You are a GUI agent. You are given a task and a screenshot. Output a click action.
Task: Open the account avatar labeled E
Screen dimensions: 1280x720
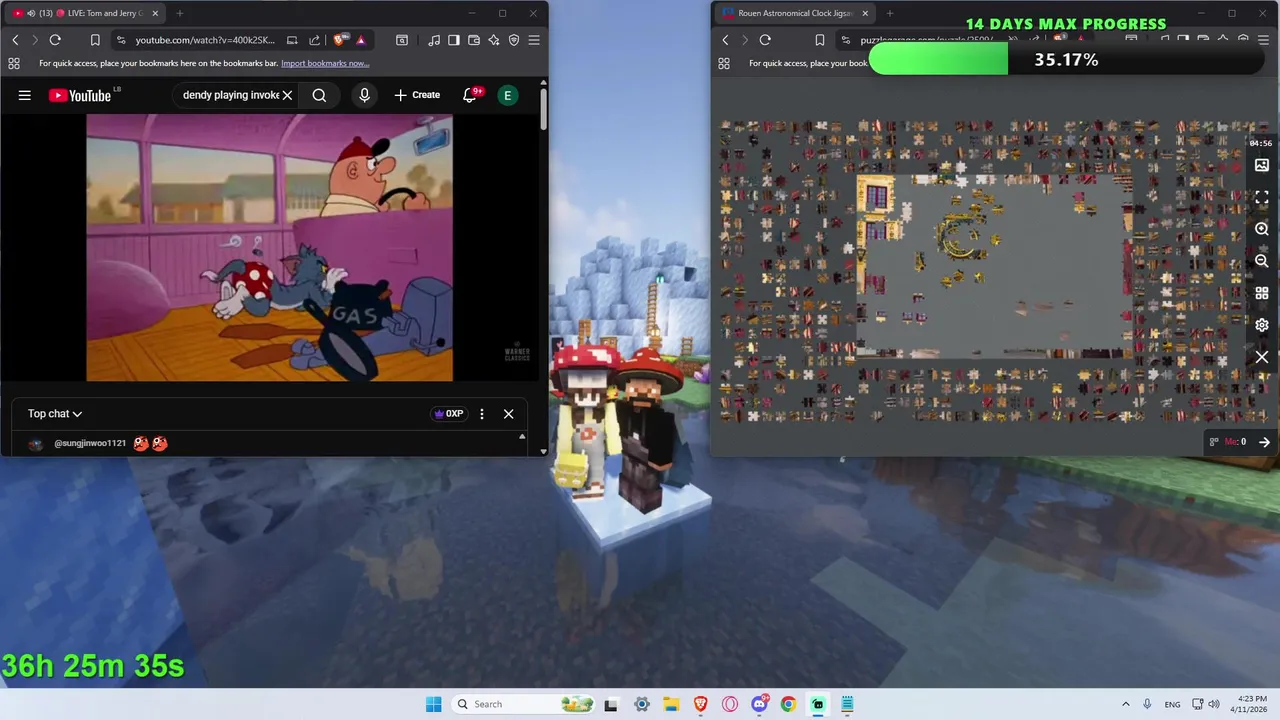[x=507, y=95]
